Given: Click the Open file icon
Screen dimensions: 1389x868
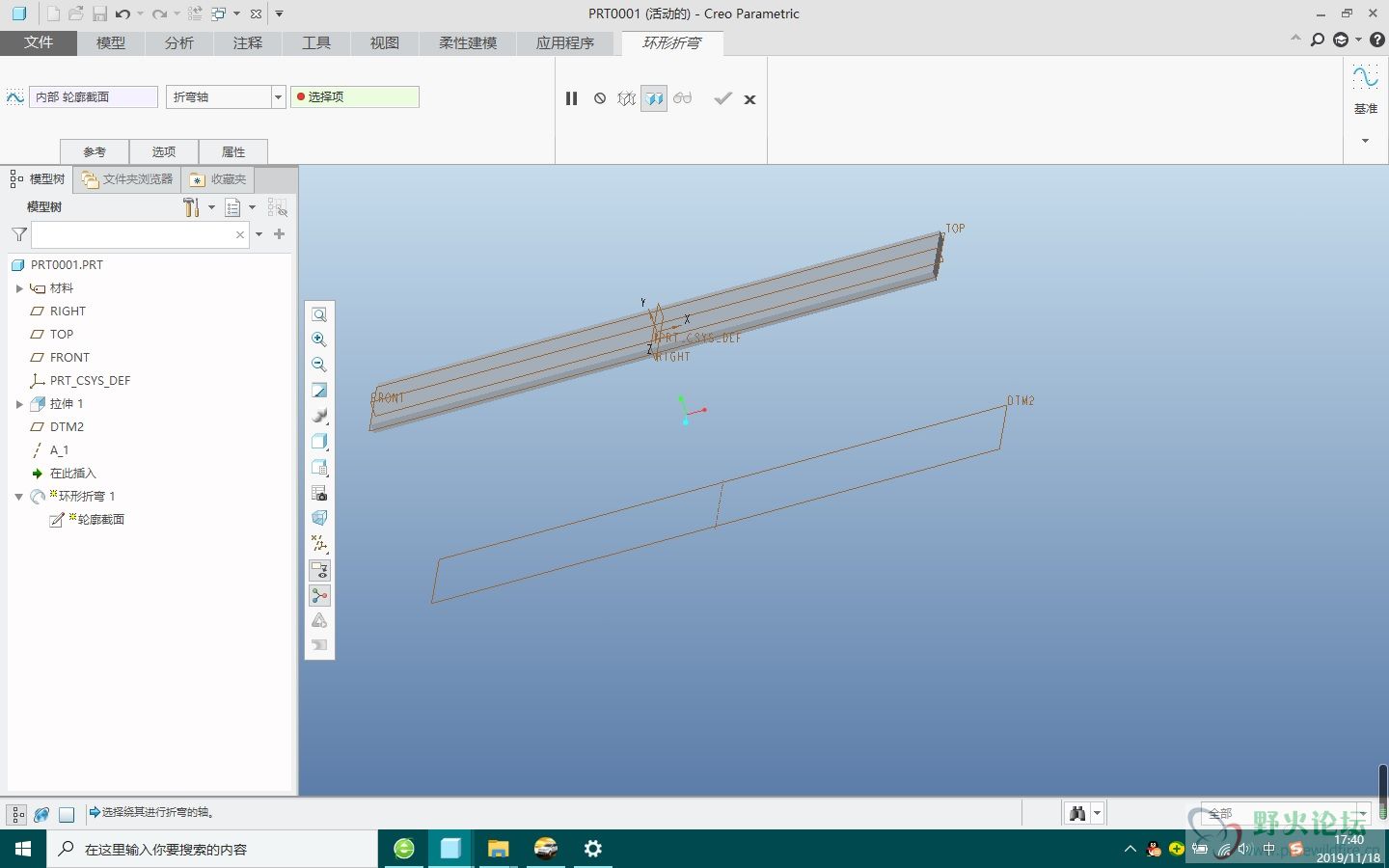Looking at the screenshot, I should coord(75,14).
